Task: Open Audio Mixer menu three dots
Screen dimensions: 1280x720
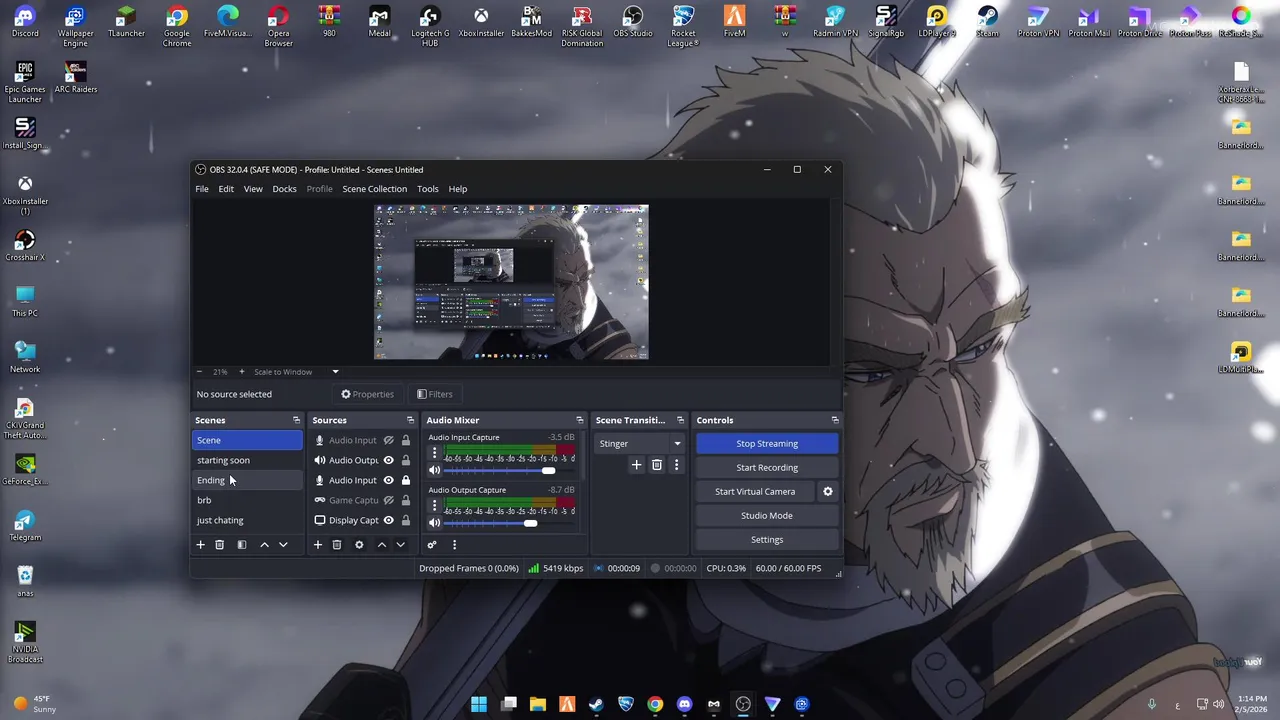Action: (454, 545)
